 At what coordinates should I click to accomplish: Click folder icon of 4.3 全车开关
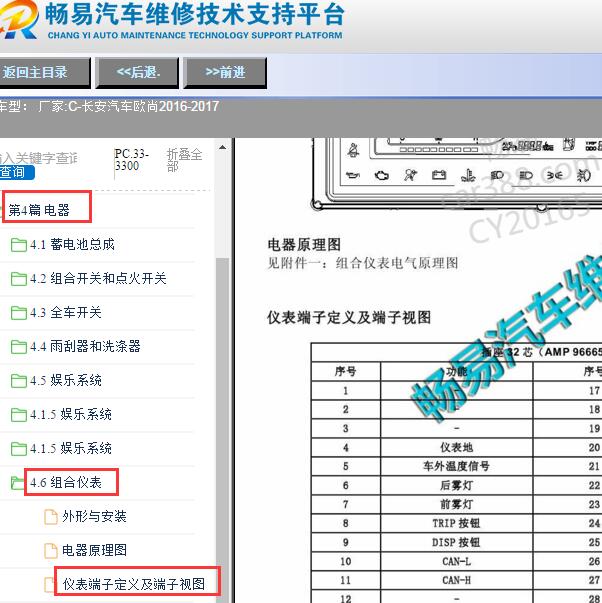click(18, 313)
